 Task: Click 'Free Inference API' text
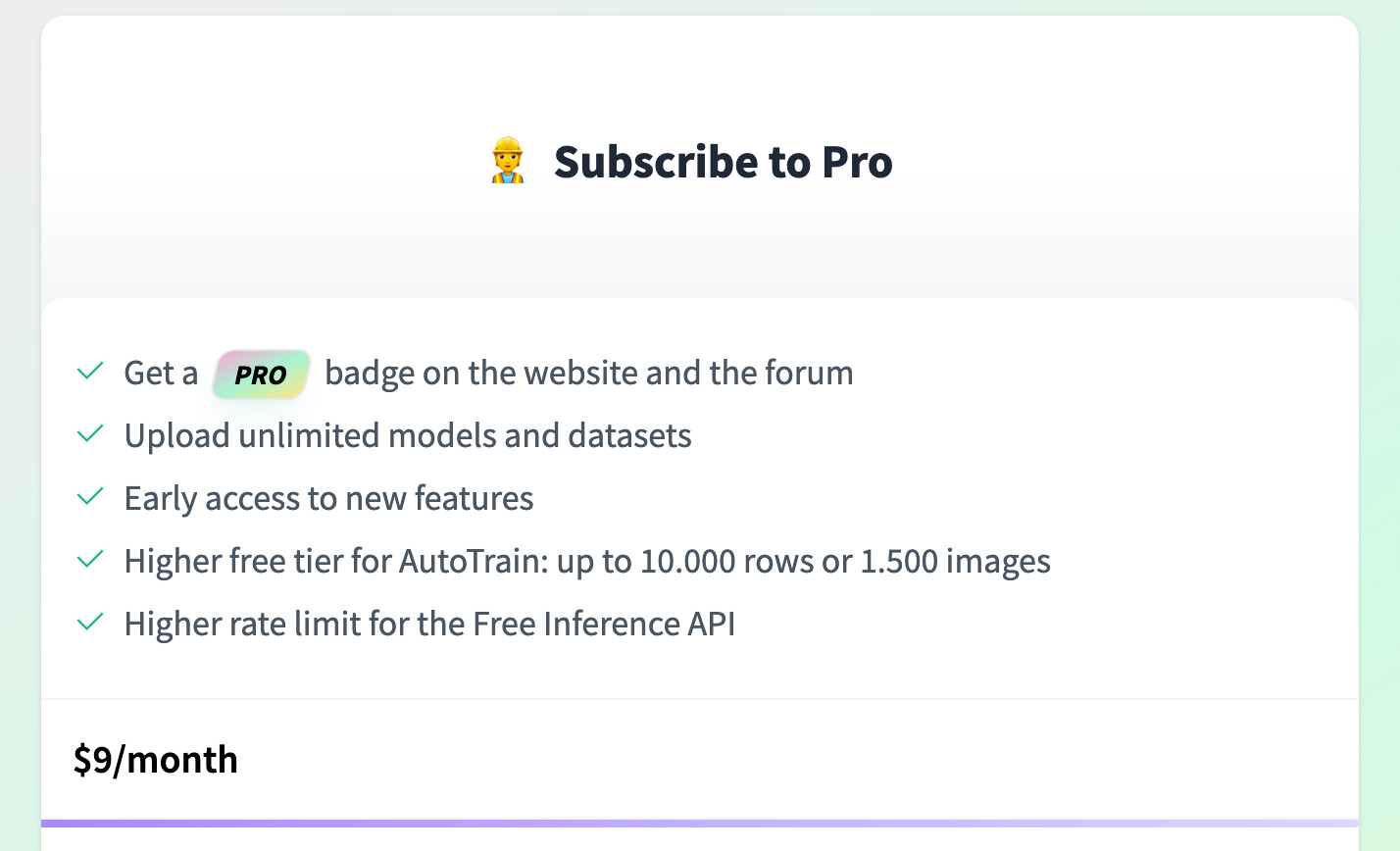(604, 625)
